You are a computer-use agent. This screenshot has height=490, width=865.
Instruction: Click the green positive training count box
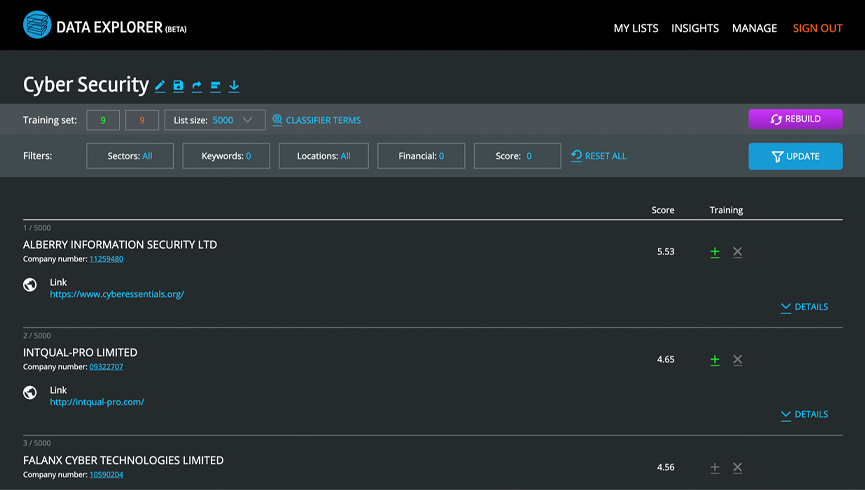coord(103,120)
